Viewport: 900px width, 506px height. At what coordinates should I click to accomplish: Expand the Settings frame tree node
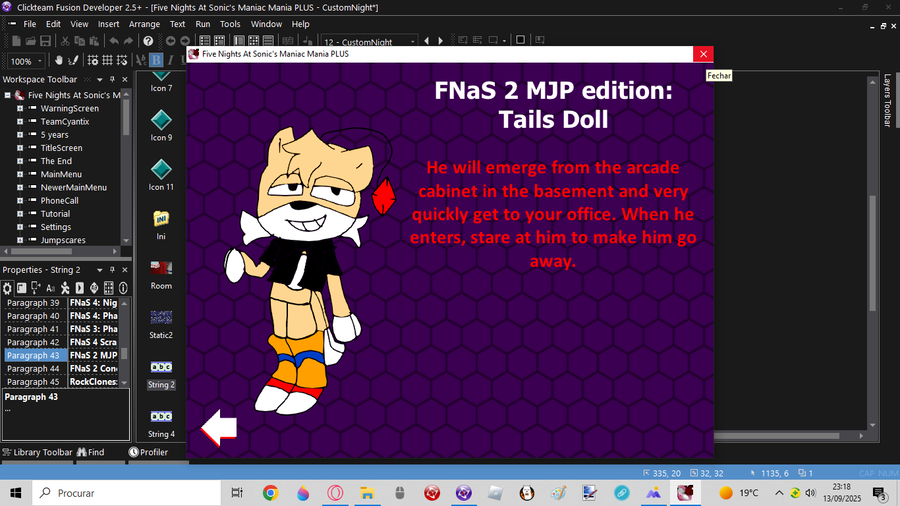[x=20, y=227]
